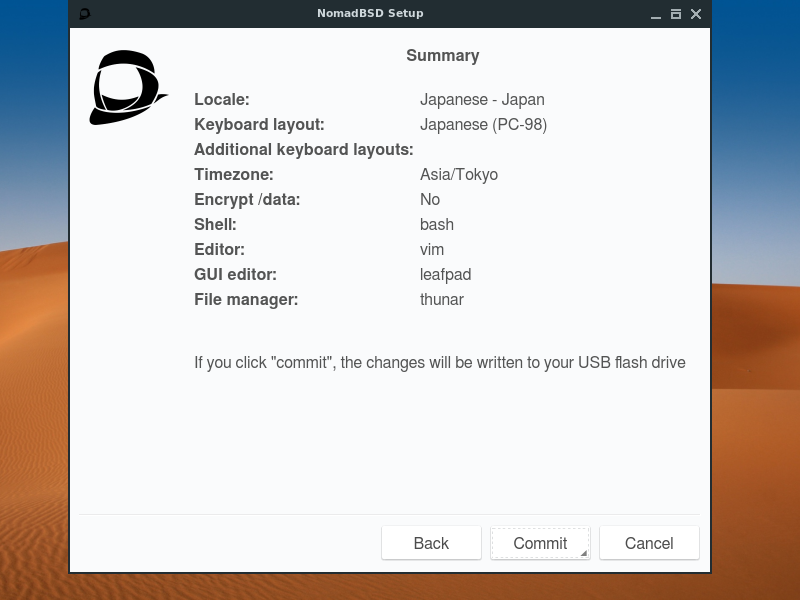Image resolution: width=800 pixels, height=600 pixels.
Task: Click the "NomadBSD Setup" window title
Action: tap(370, 13)
